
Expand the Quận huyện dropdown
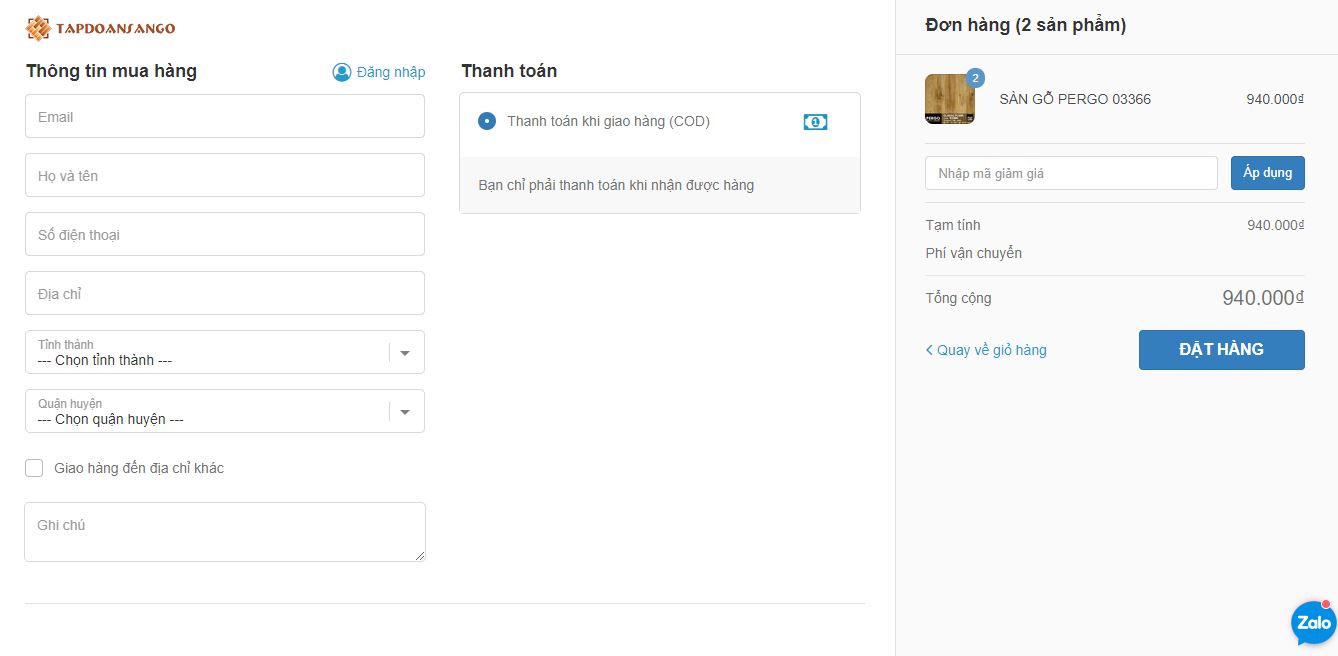(x=225, y=411)
